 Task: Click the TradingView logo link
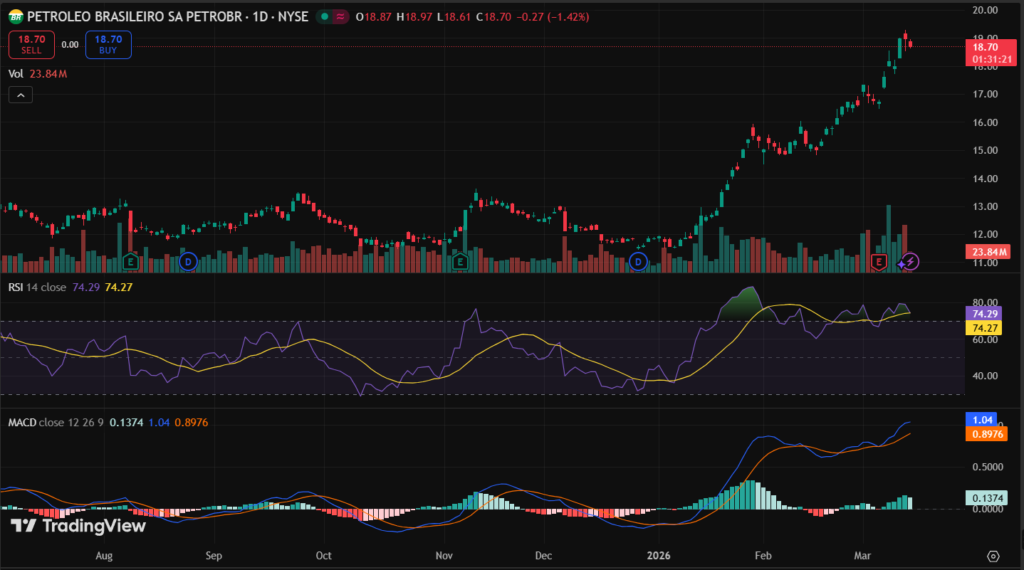[x=78, y=526]
